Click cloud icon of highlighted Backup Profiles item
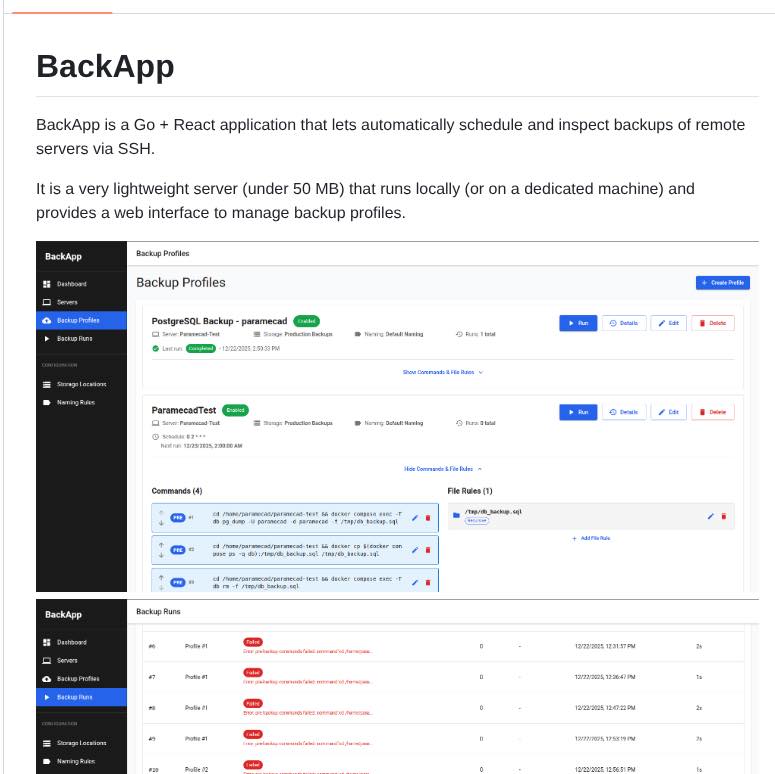775x774 pixels. pyautogui.click(x=46, y=320)
